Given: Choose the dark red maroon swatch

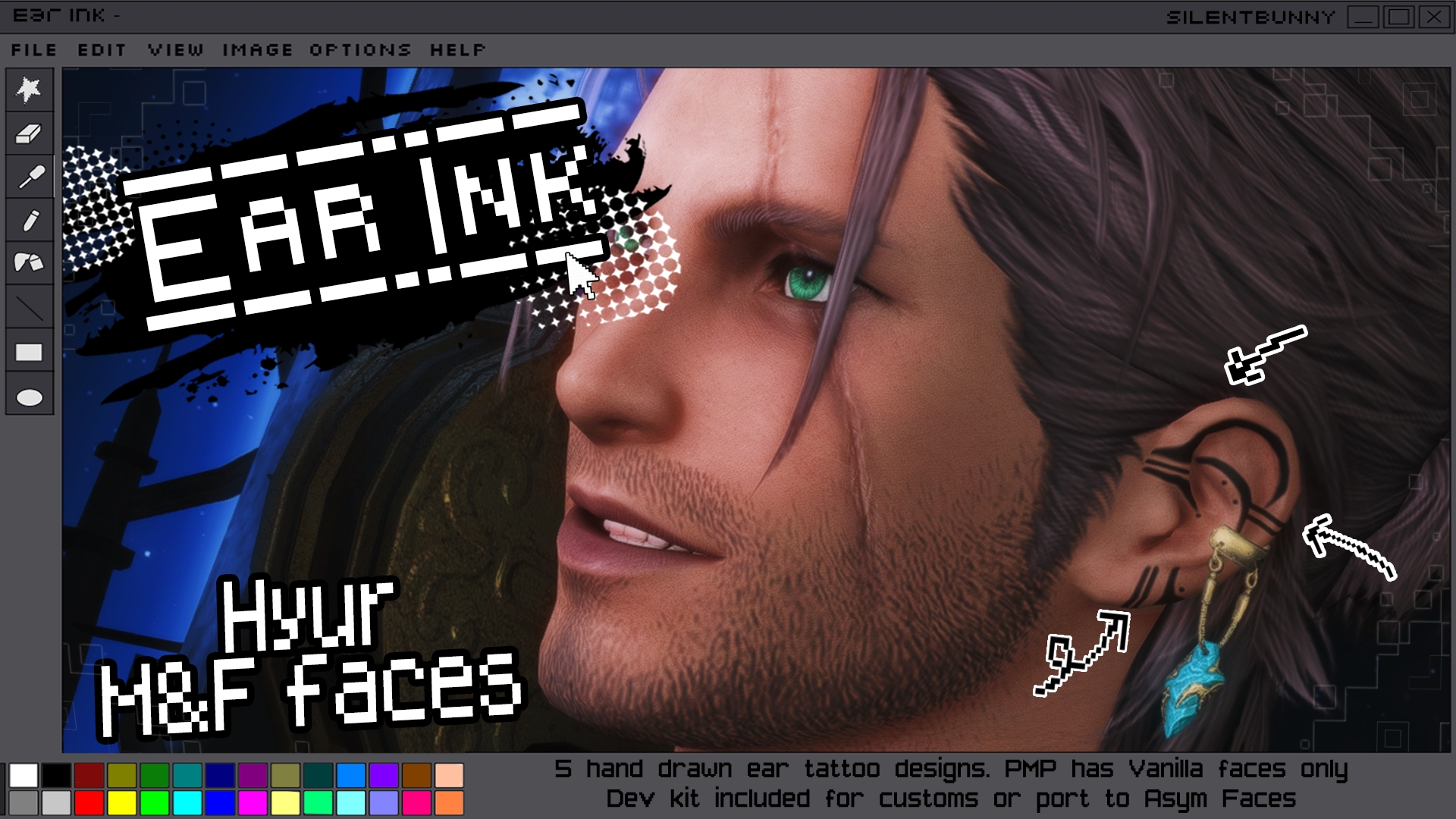Looking at the screenshot, I should pyautogui.click(x=89, y=776).
